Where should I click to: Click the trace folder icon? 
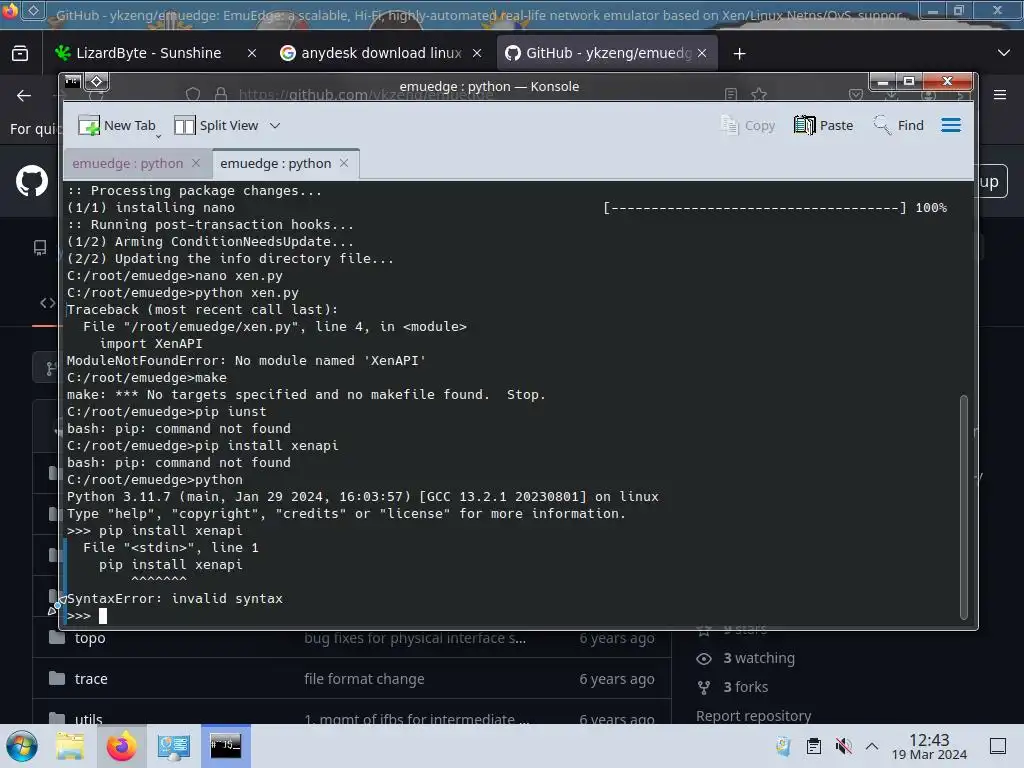coord(57,679)
